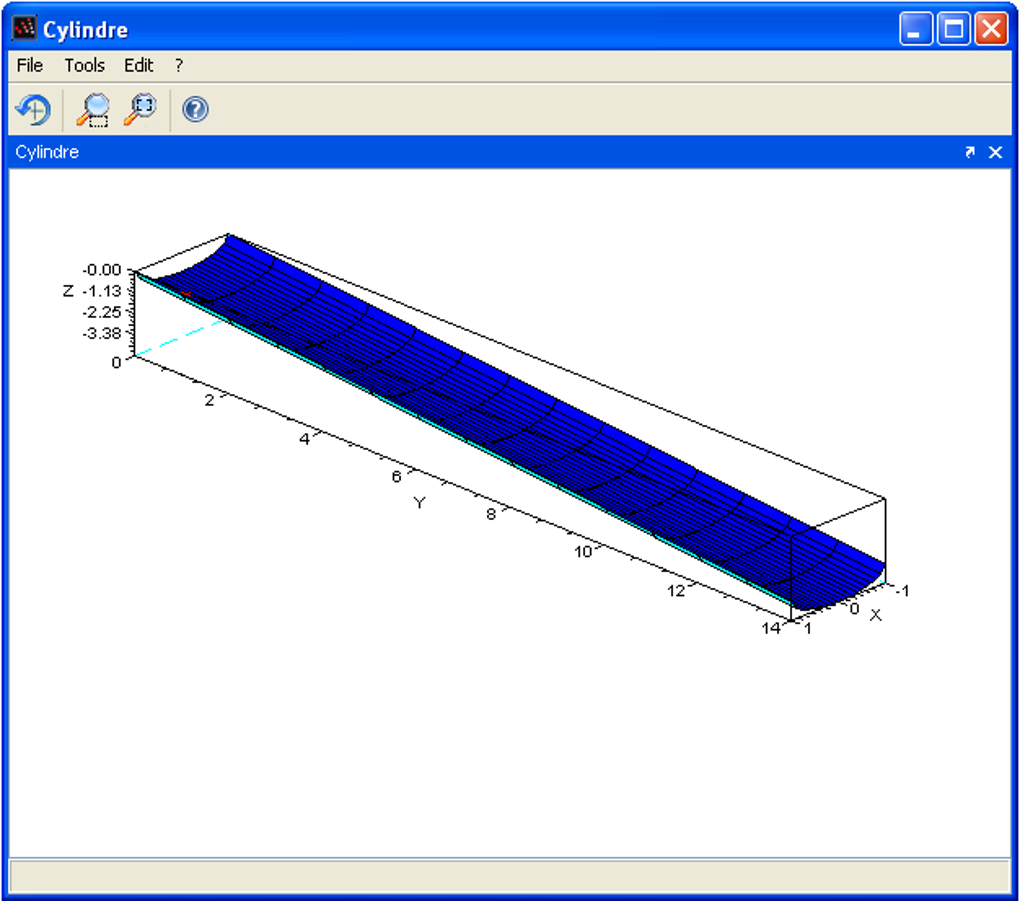
Task: Click the Y axis tick value 4
Action: (304, 439)
